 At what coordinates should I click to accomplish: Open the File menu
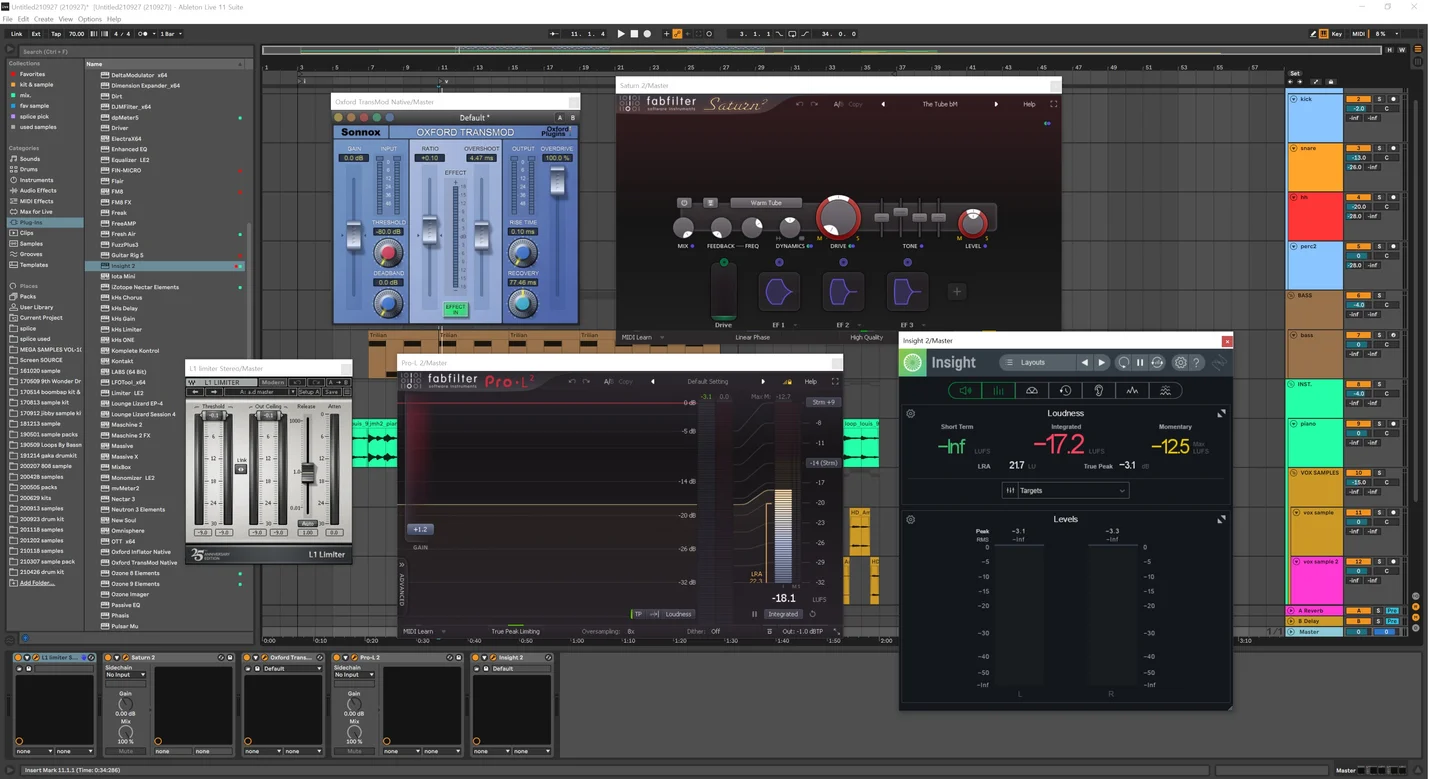(x=8, y=19)
